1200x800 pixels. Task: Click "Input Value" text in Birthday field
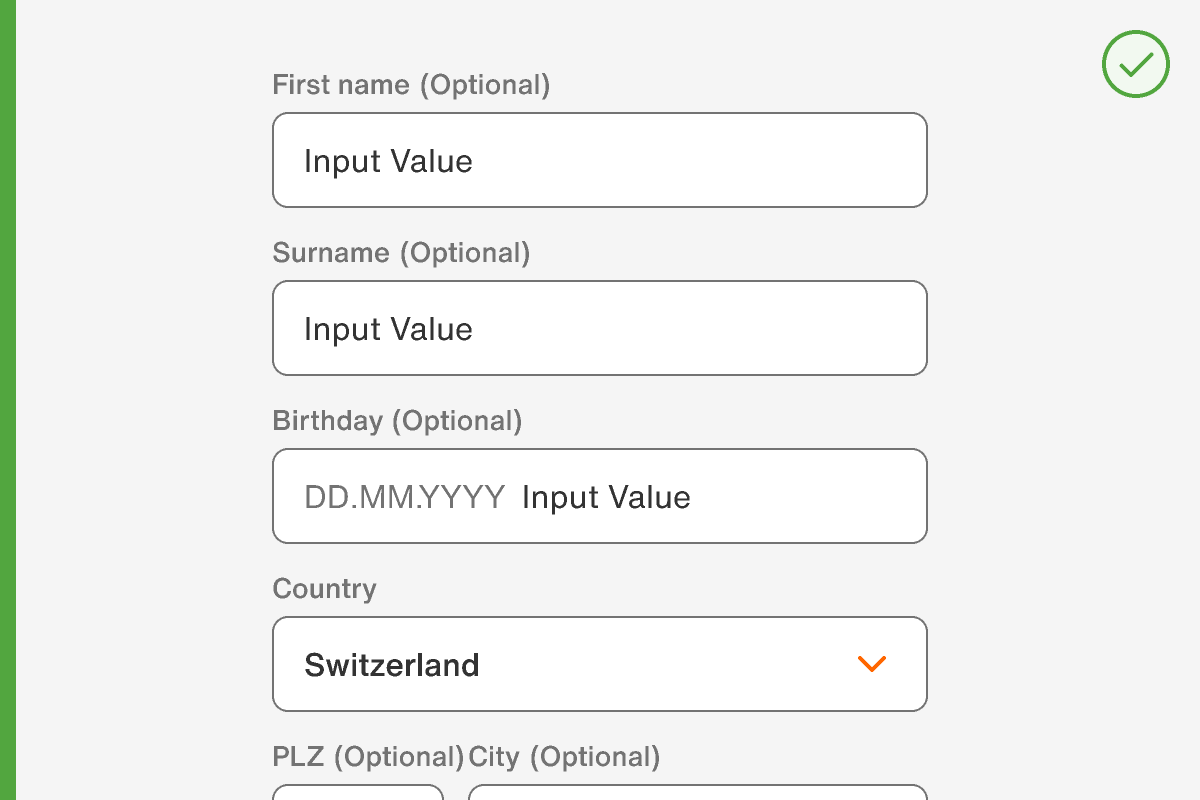[x=606, y=497]
